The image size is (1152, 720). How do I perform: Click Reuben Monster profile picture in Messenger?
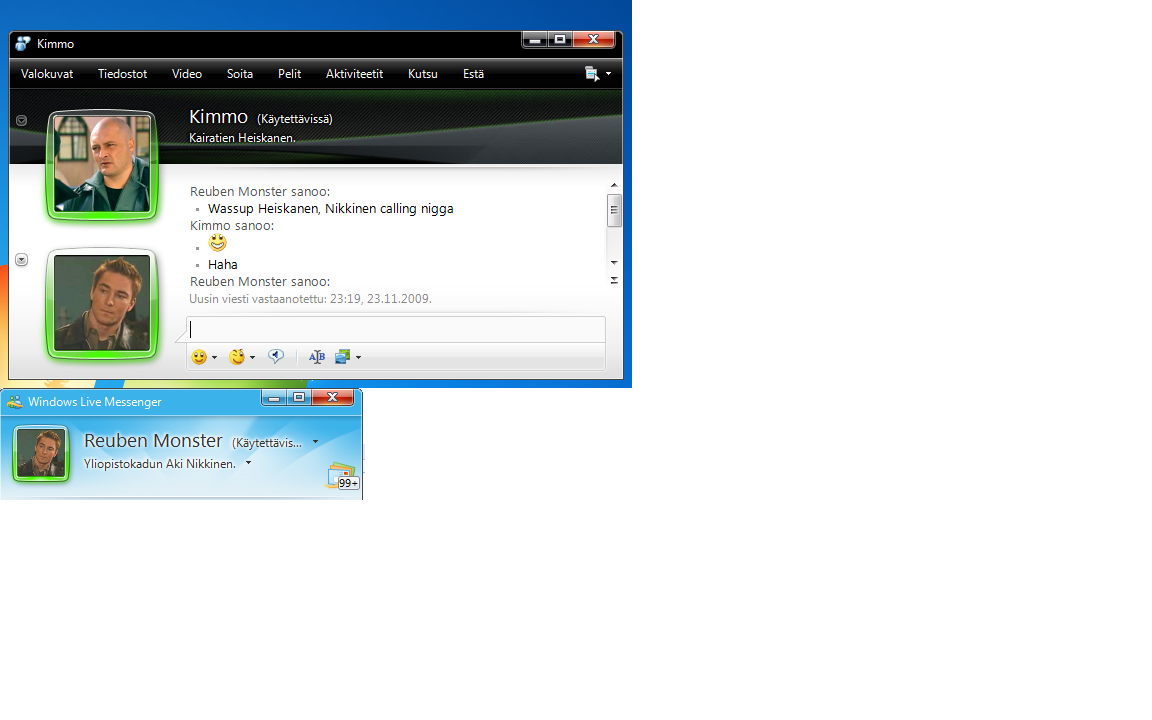[x=41, y=454]
